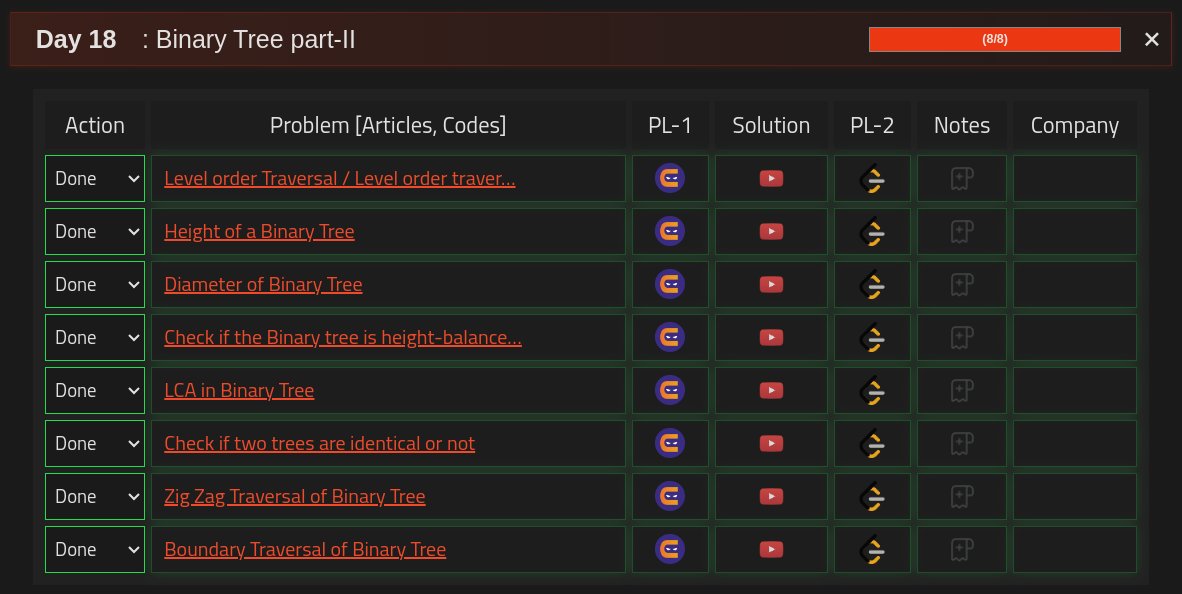Screen dimensions: 1182x594
Task: Open Done dropdown for Height of a Binary Tree
Action: coord(95,231)
